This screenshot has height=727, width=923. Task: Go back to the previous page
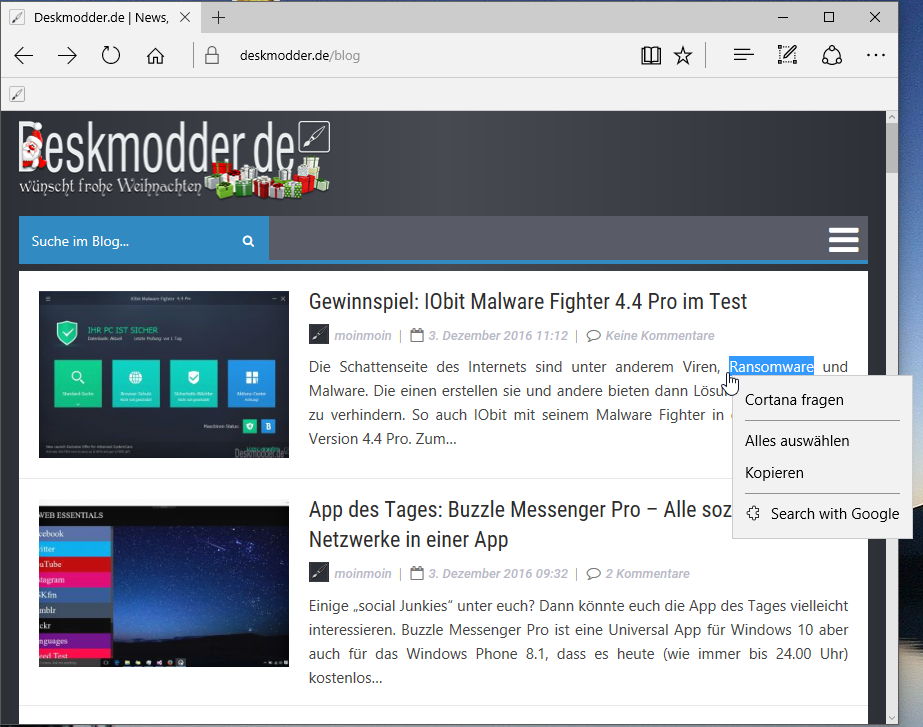point(24,56)
